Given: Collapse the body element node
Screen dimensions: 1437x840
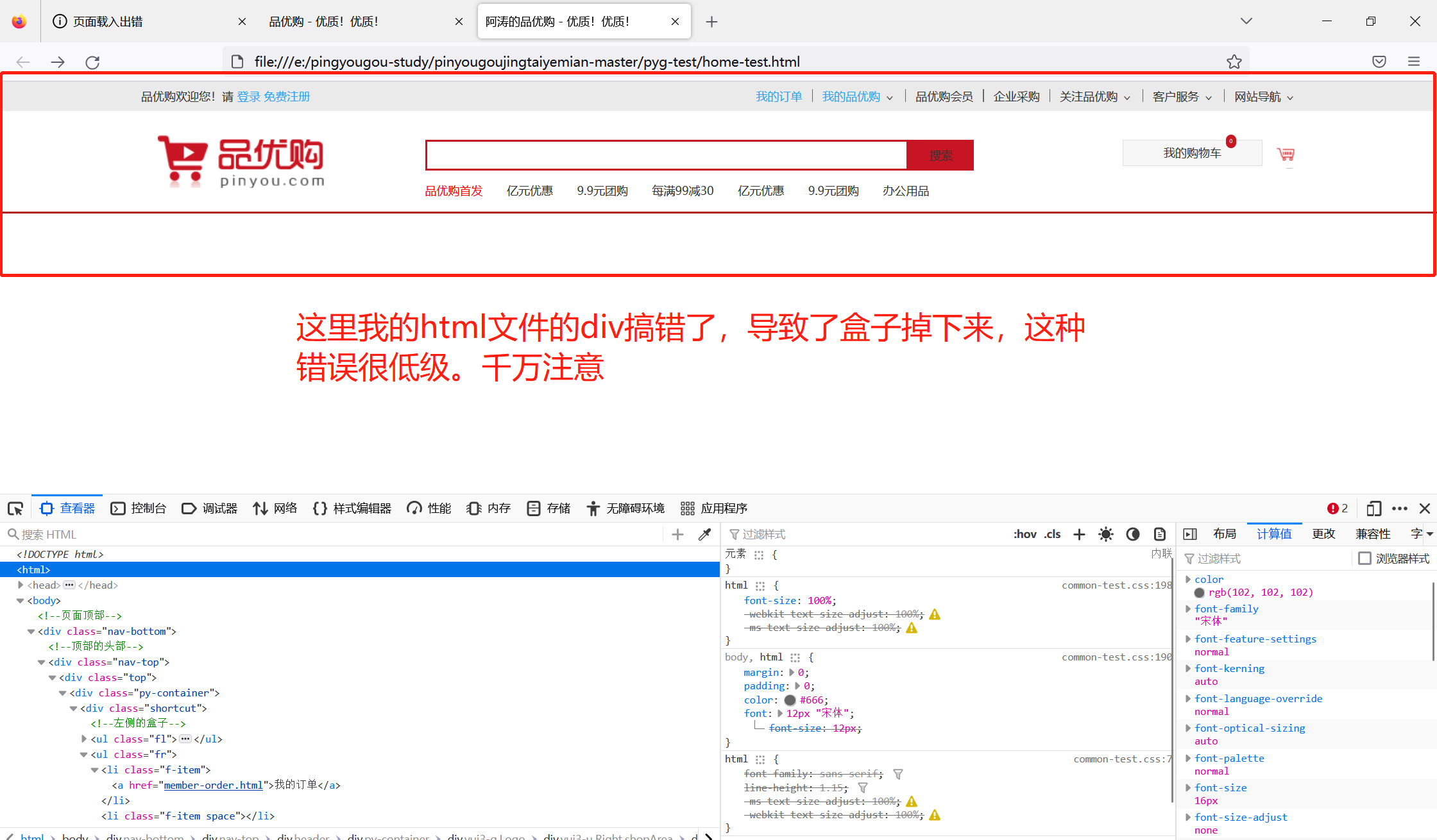Looking at the screenshot, I should (21, 600).
